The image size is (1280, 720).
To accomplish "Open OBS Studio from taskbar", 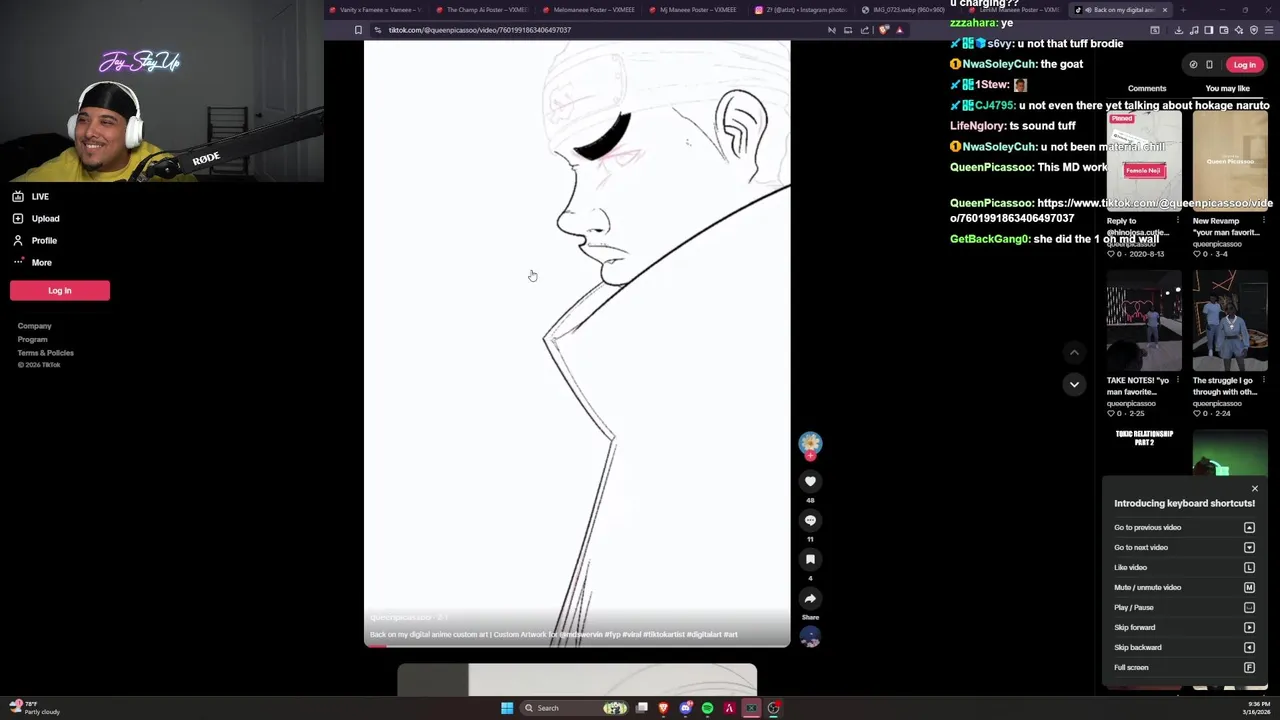I will tap(773, 708).
